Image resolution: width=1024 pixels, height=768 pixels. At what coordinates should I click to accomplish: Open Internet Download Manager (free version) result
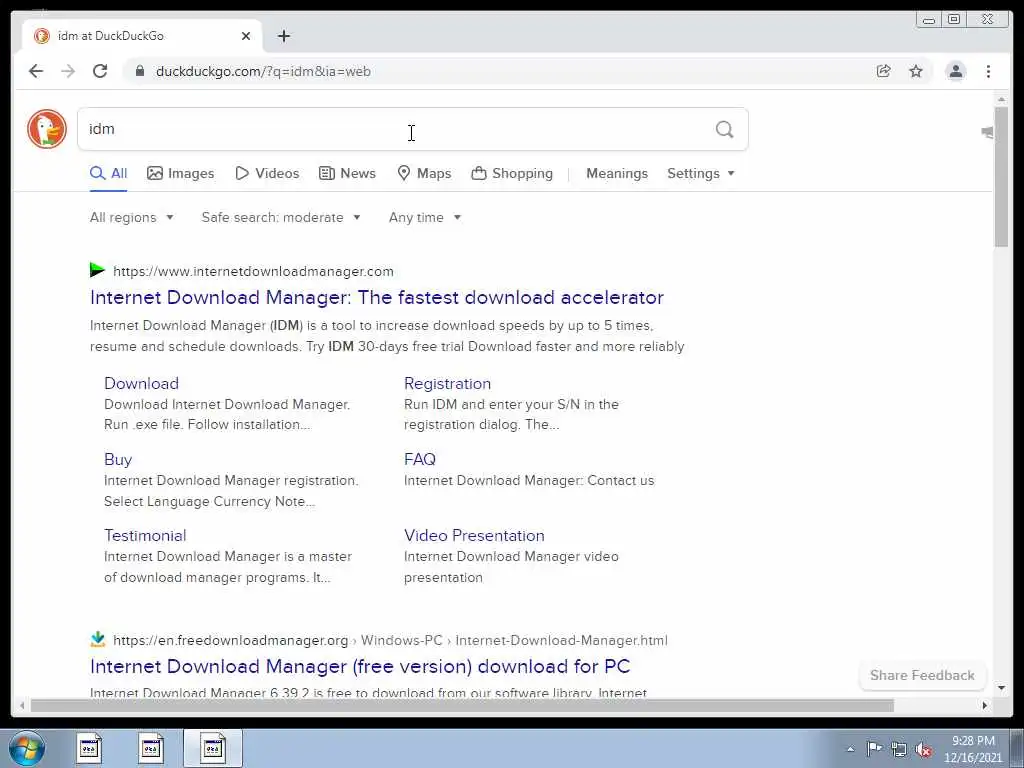click(x=360, y=666)
